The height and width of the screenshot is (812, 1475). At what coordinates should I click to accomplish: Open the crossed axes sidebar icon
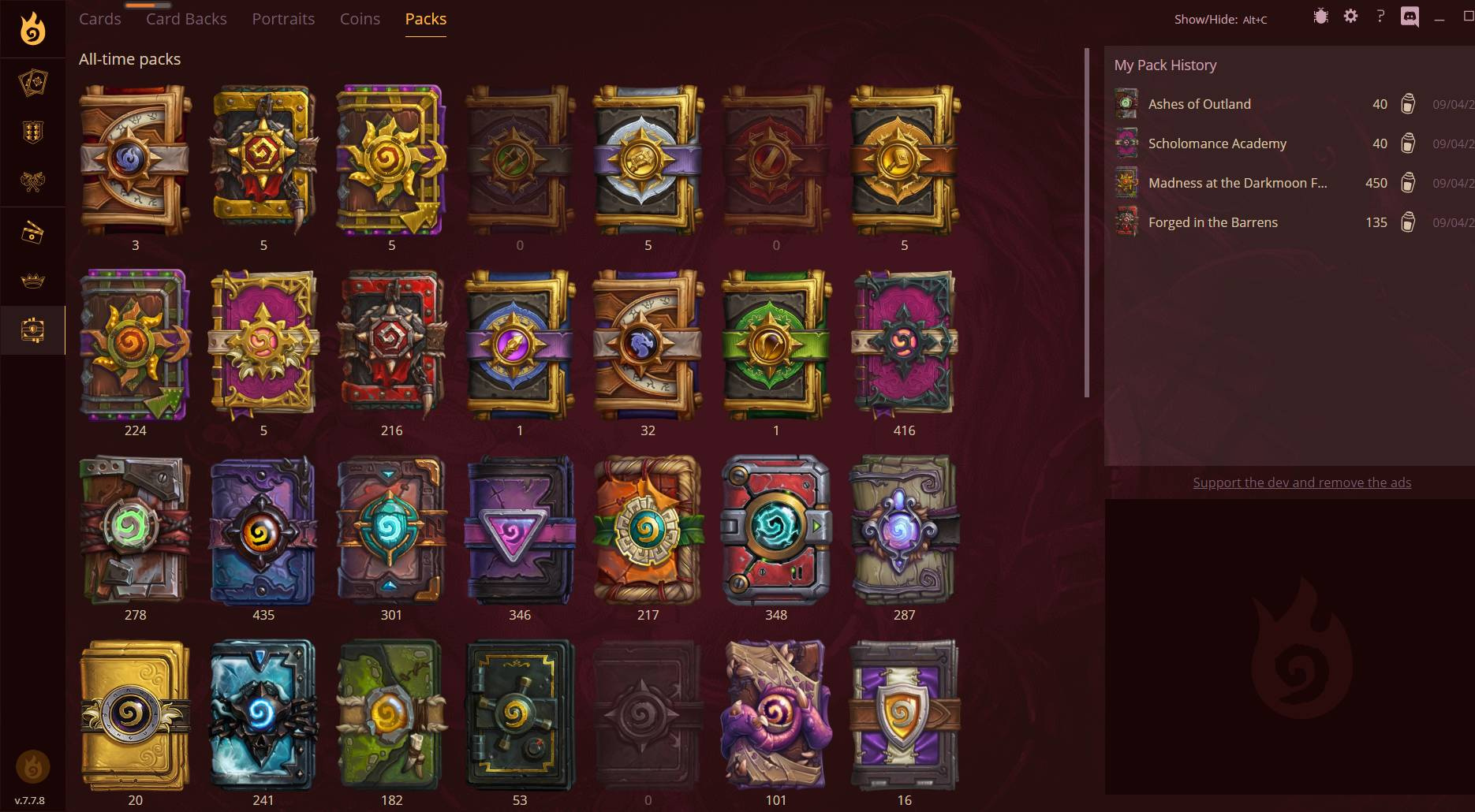pos(32,182)
